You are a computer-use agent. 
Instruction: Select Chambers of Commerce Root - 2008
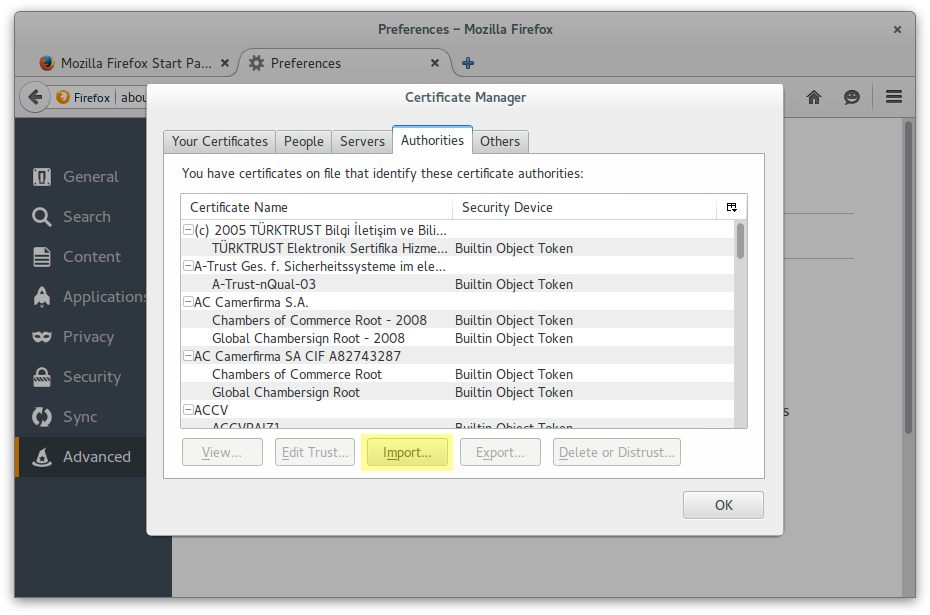pyautogui.click(x=457, y=320)
